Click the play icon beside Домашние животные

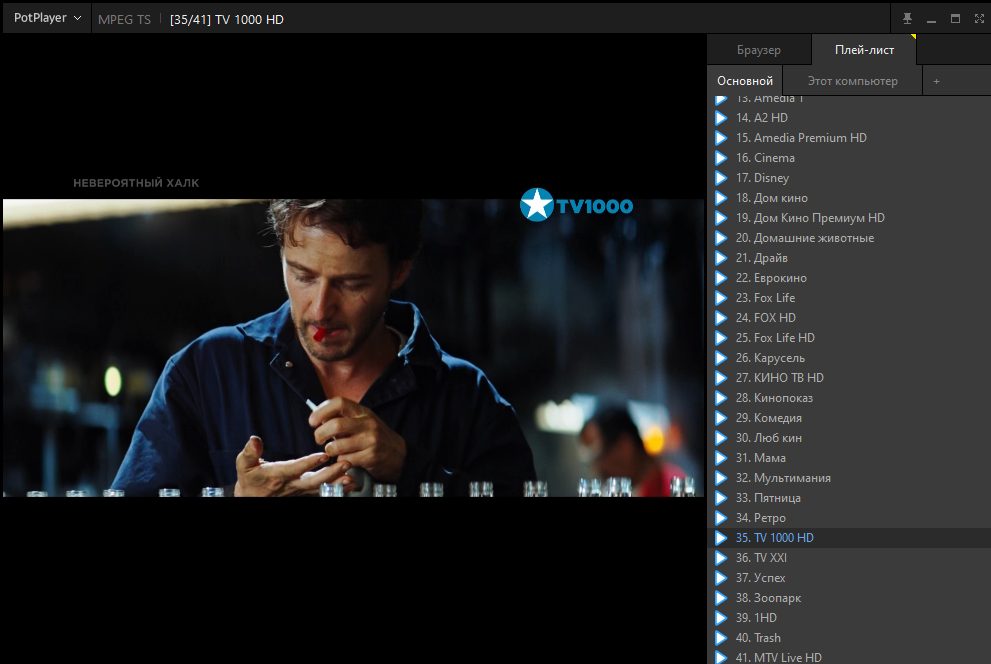(x=720, y=238)
